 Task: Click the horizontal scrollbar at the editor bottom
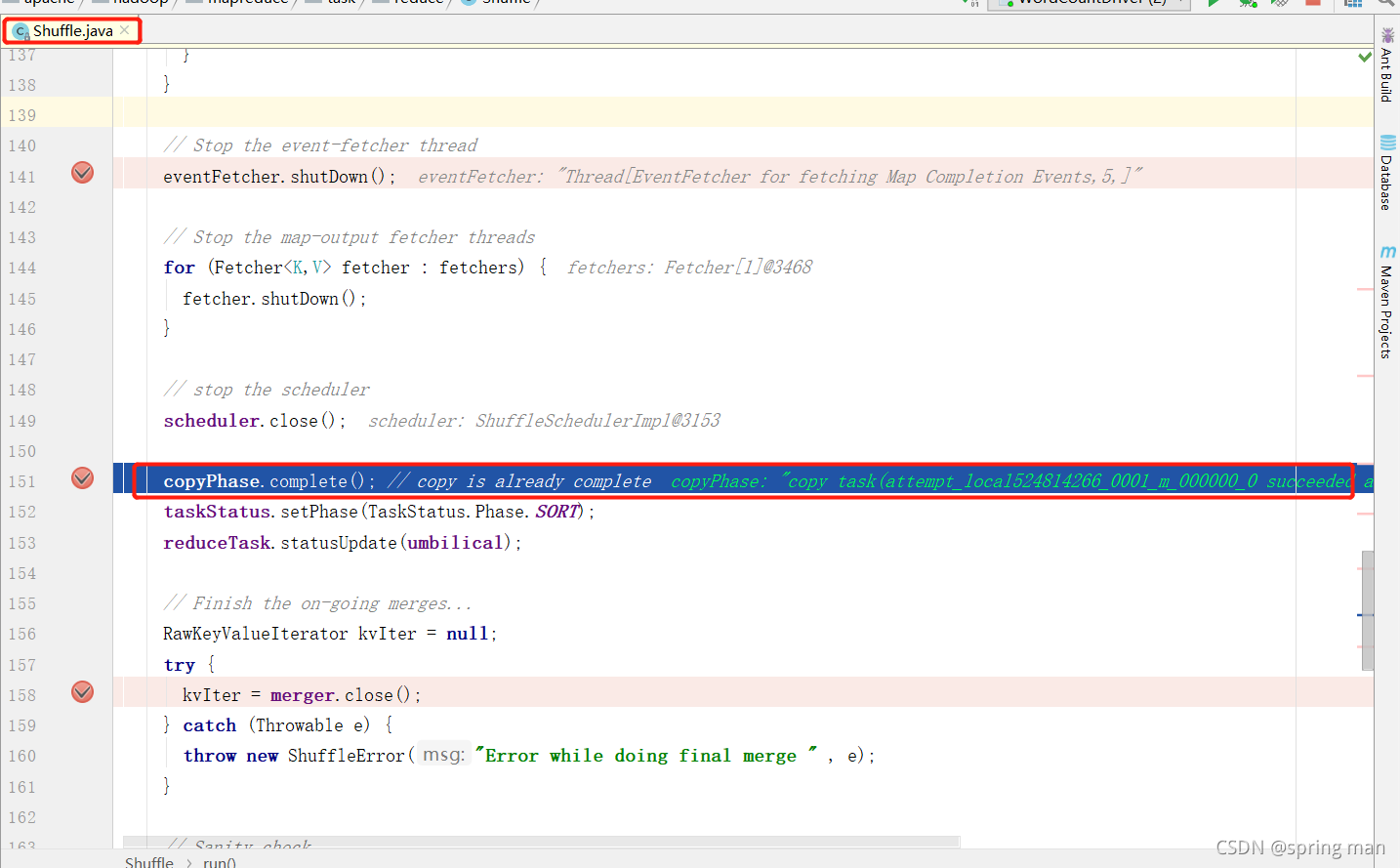click(x=542, y=842)
